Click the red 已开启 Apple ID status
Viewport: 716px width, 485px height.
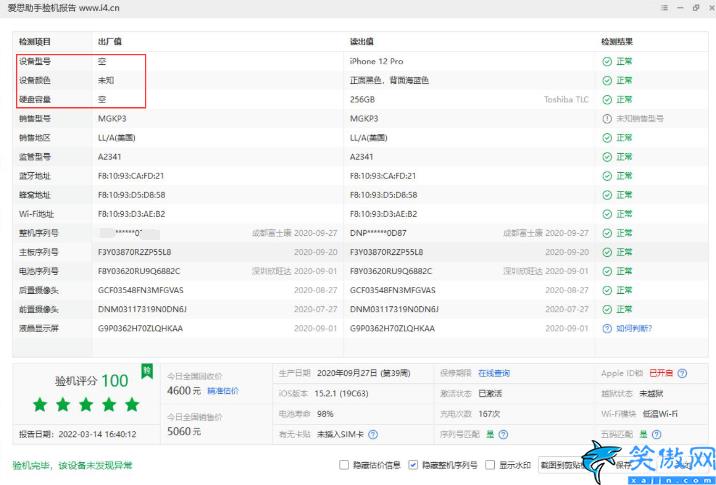coord(661,373)
